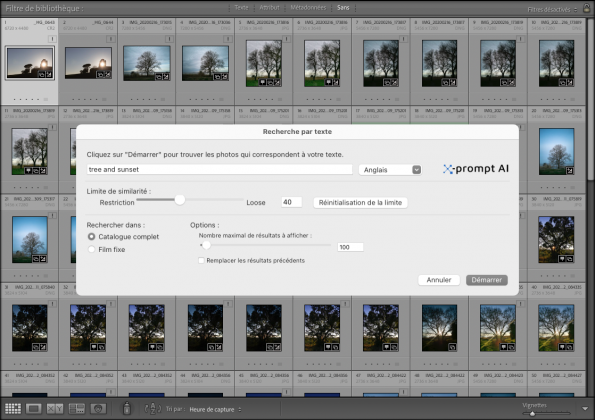Choose Film fixe radio option

click(91, 249)
